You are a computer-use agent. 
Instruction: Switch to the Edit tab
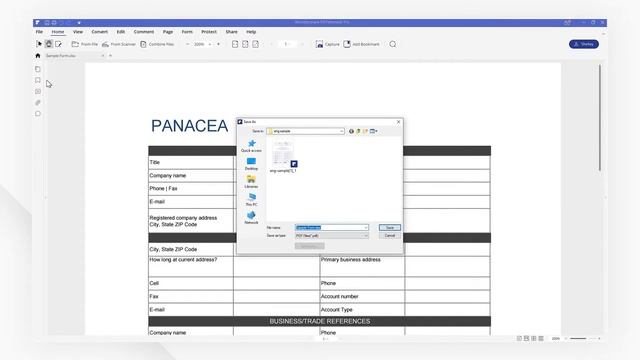(x=121, y=32)
